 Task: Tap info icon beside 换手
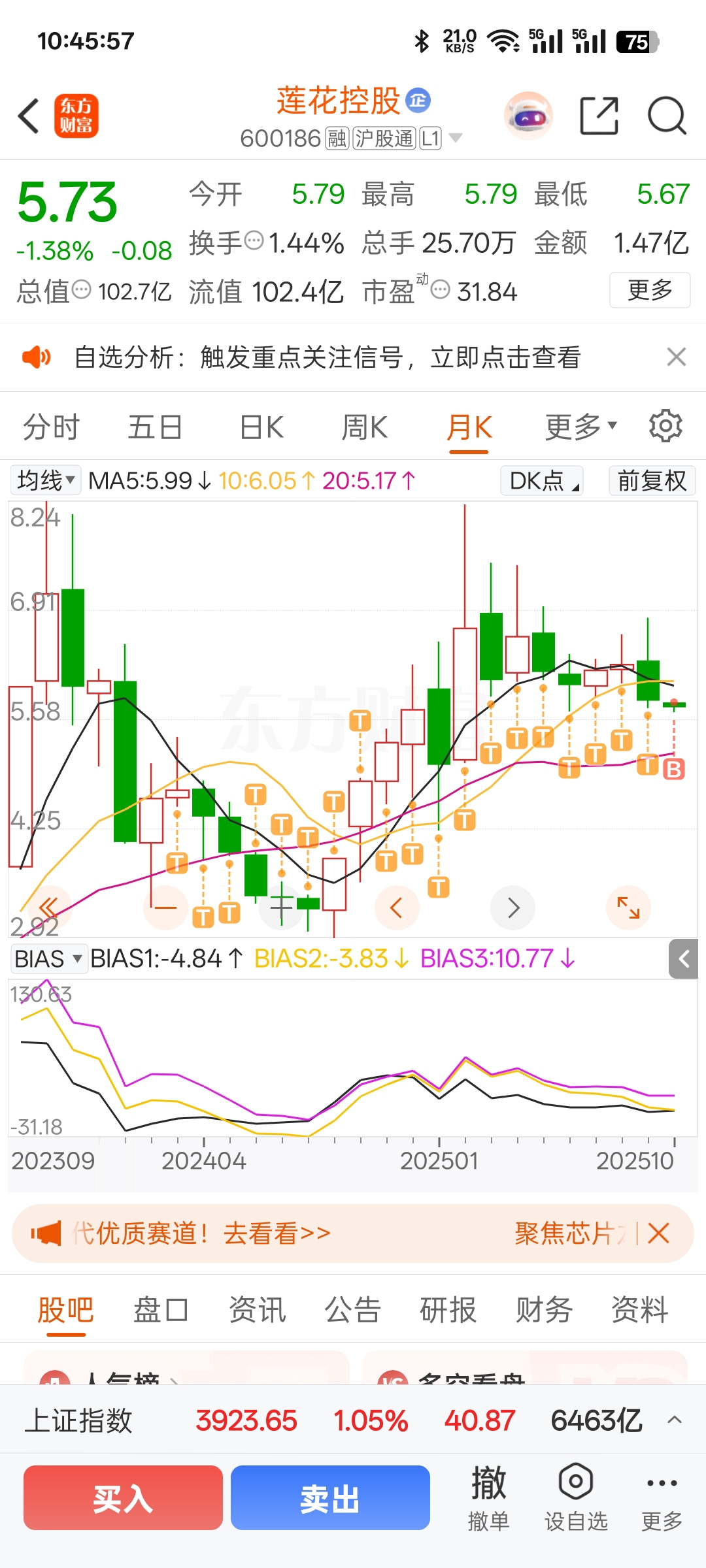[x=254, y=240]
